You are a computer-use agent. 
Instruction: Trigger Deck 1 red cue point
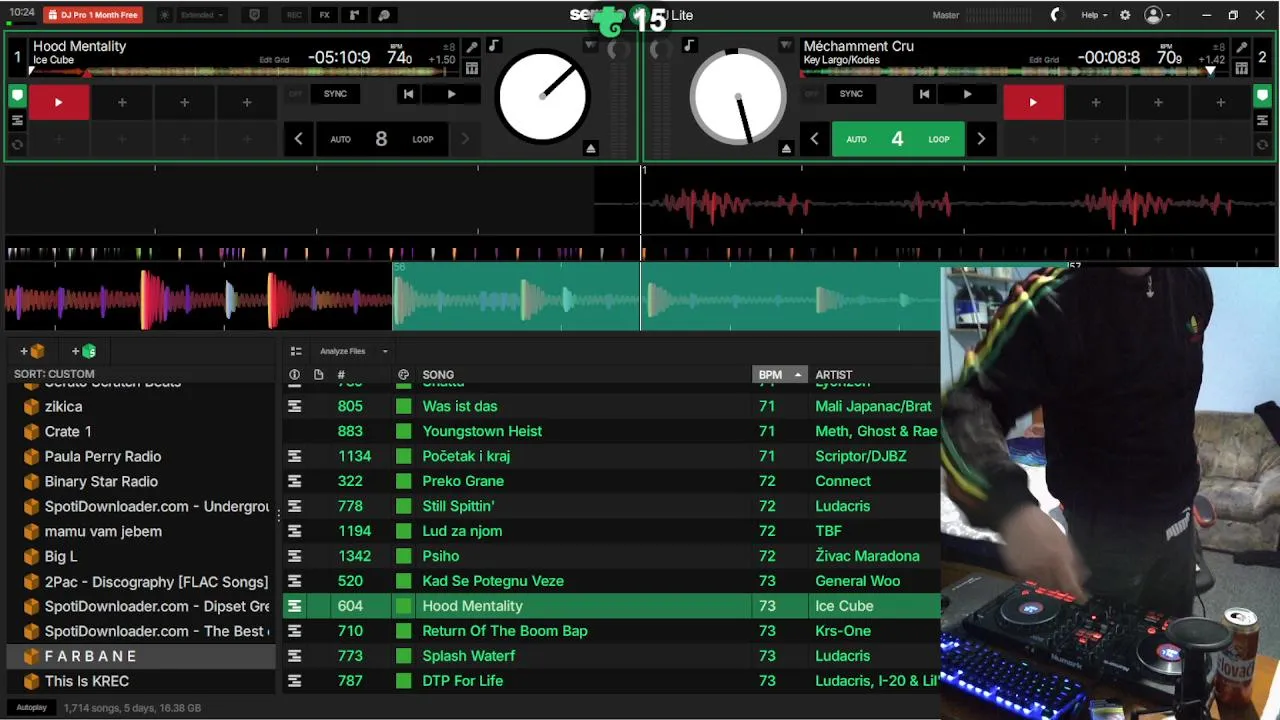tap(58, 102)
